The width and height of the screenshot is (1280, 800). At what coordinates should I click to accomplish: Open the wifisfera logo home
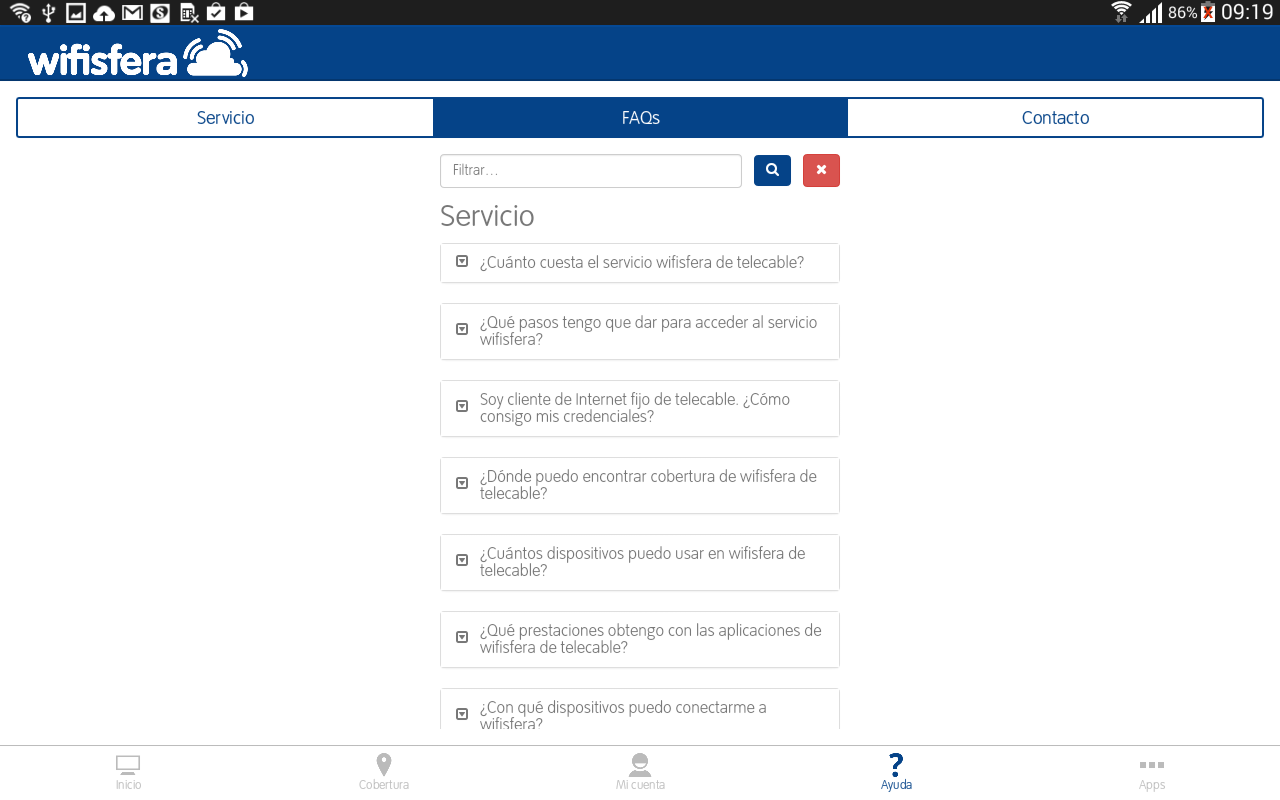138,54
